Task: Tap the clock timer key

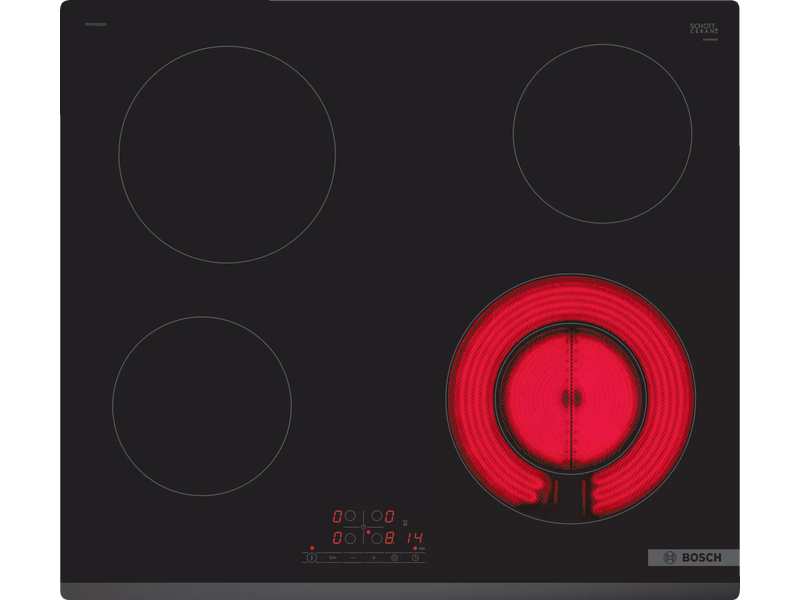Action: coord(414,557)
